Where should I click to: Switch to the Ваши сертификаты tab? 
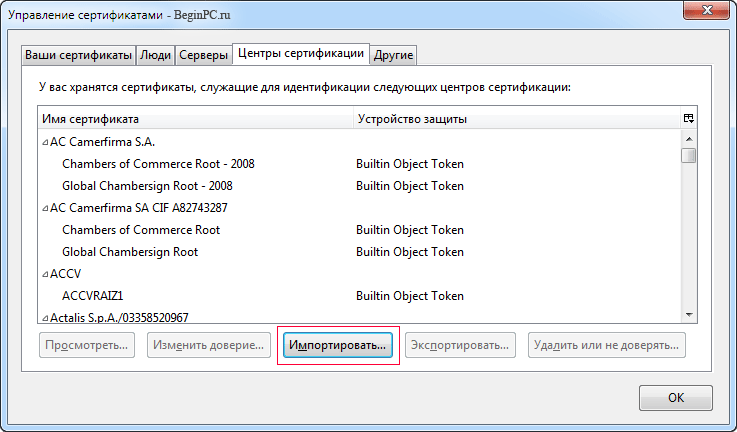point(78,55)
